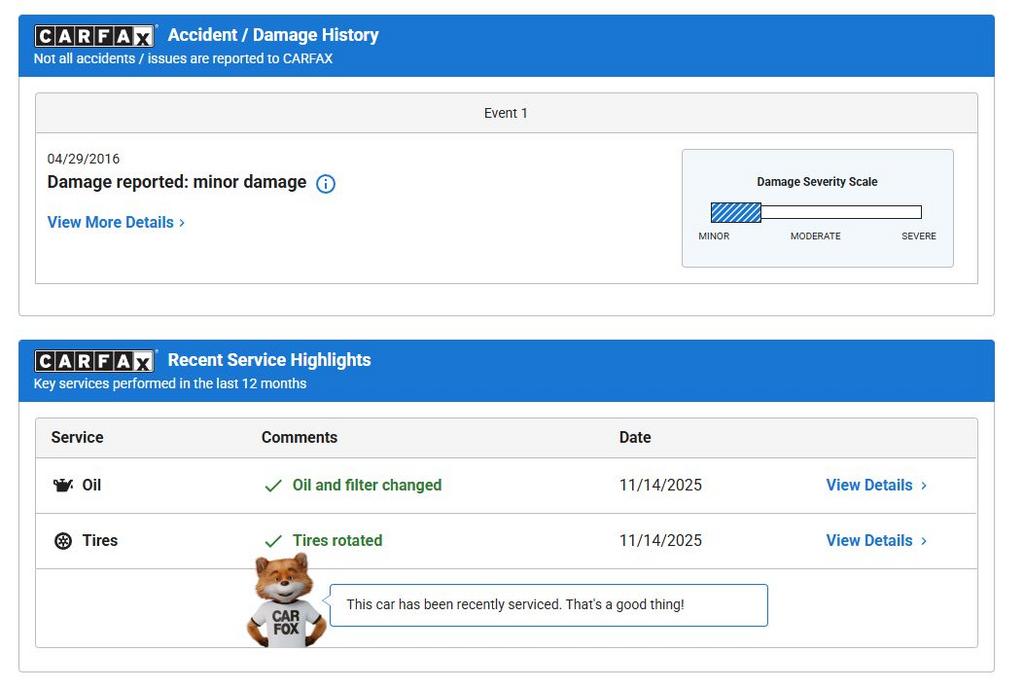Expand the chevron after View More Details

[182, 223]
